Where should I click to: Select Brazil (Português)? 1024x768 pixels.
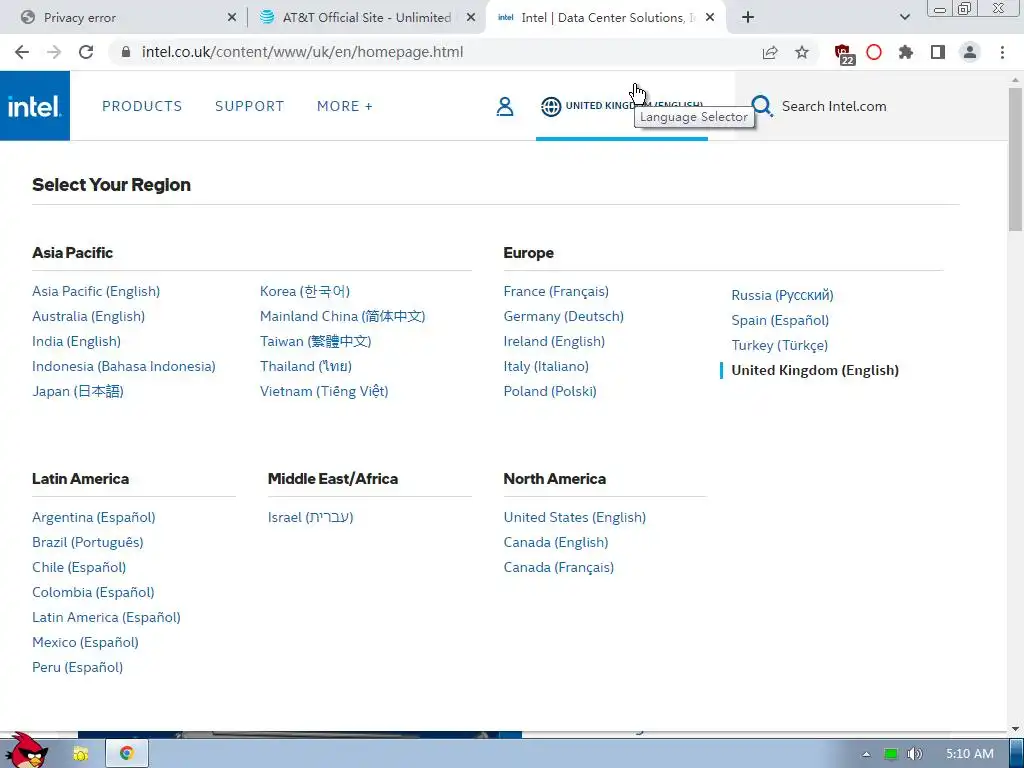click(x=88, y=542)
